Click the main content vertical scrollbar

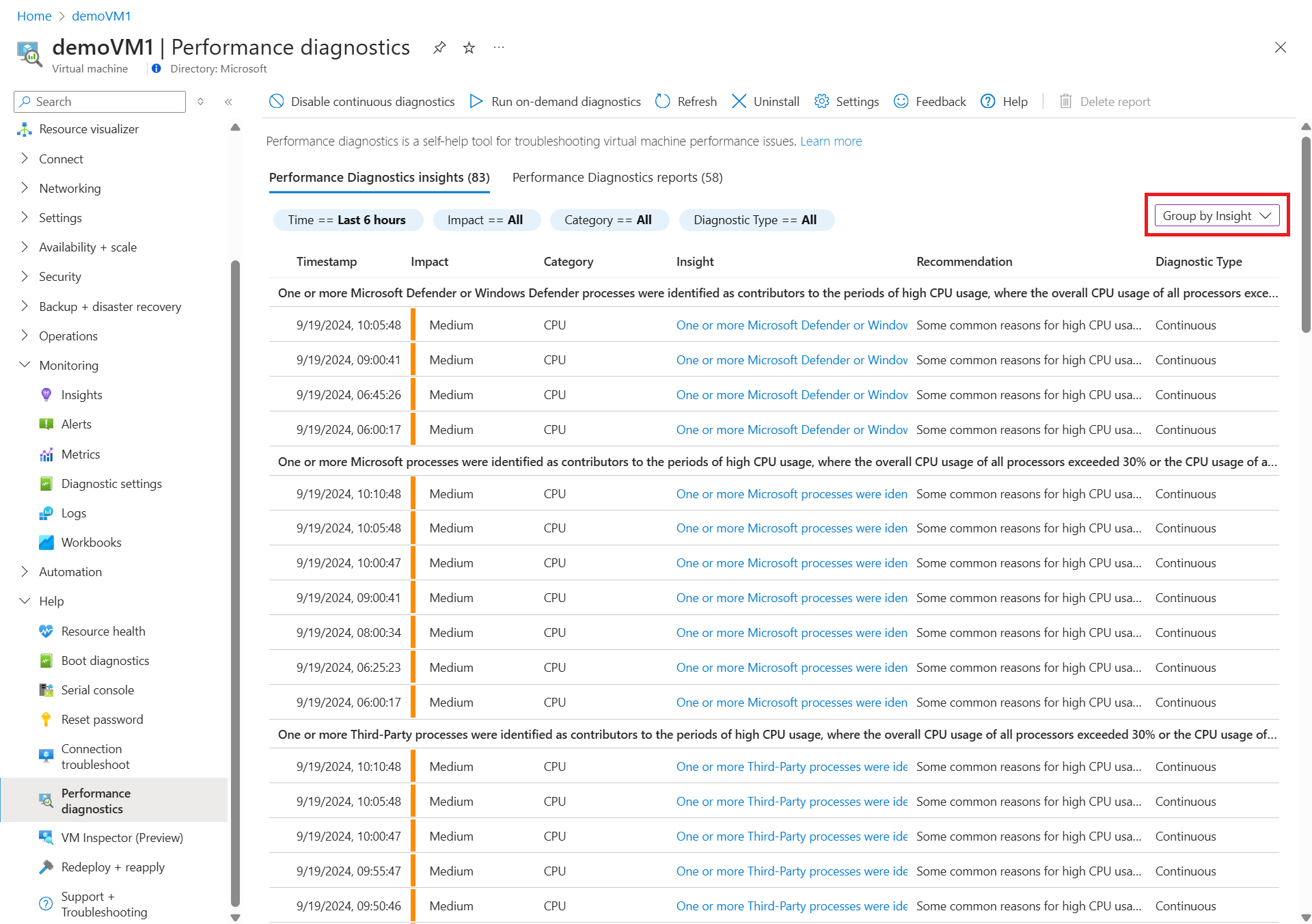pos(1306,234)
